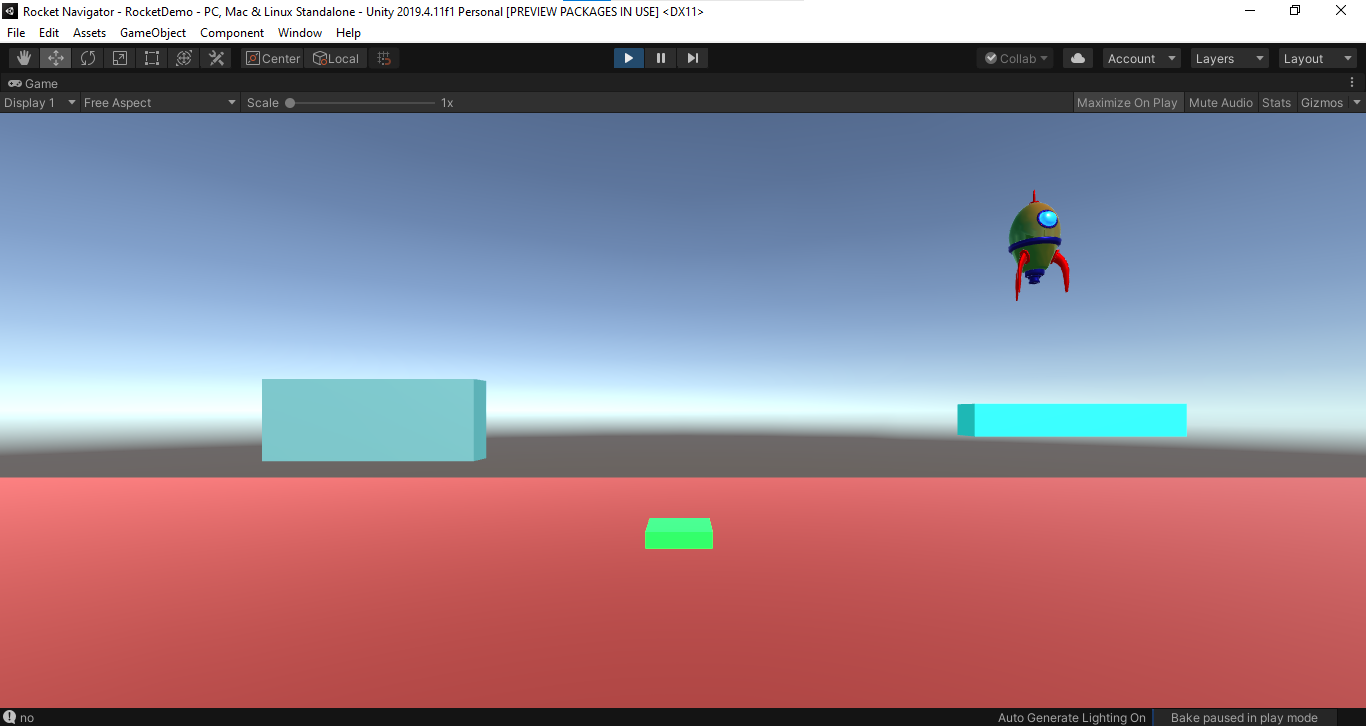Toggle Mute Audio

(1221, 102)
